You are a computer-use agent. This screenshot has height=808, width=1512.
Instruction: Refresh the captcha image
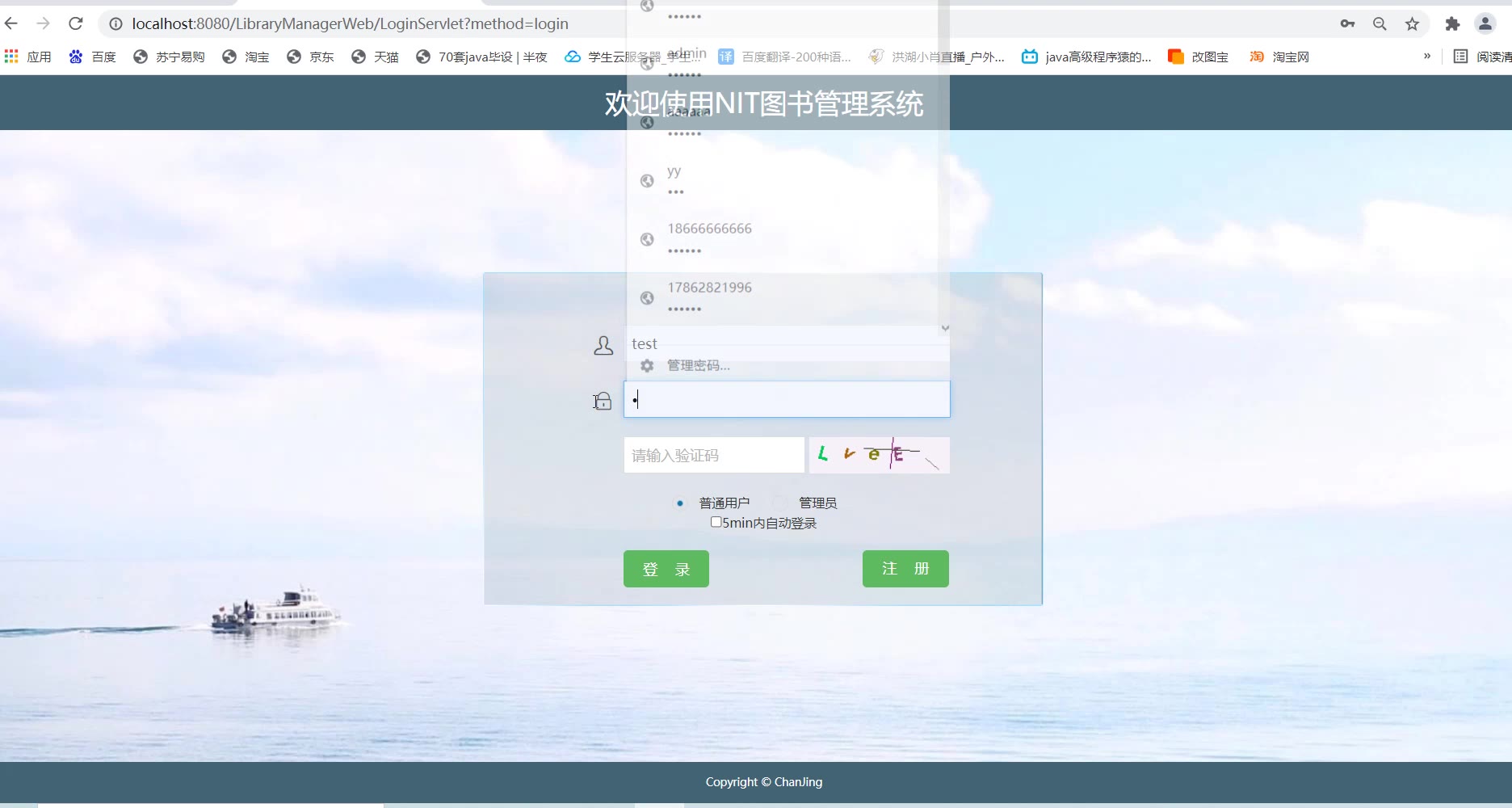pyautogui.click(x=879, y=455)
